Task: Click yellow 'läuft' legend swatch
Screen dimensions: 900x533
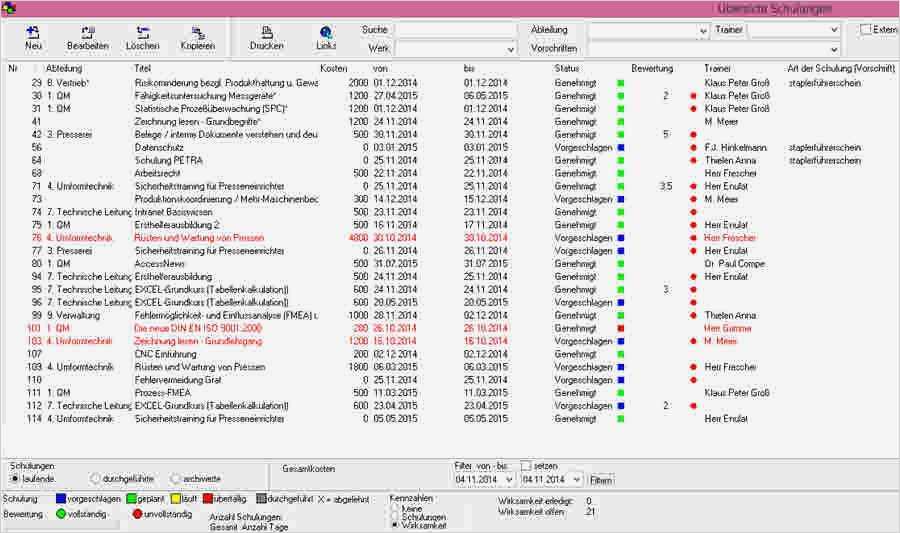Action: point(176,499)
